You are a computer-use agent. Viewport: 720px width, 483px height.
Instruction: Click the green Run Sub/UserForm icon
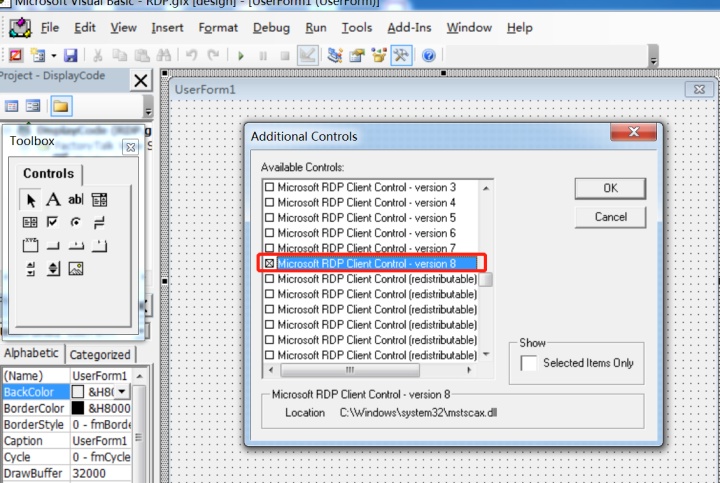click(x=241, y=56)
